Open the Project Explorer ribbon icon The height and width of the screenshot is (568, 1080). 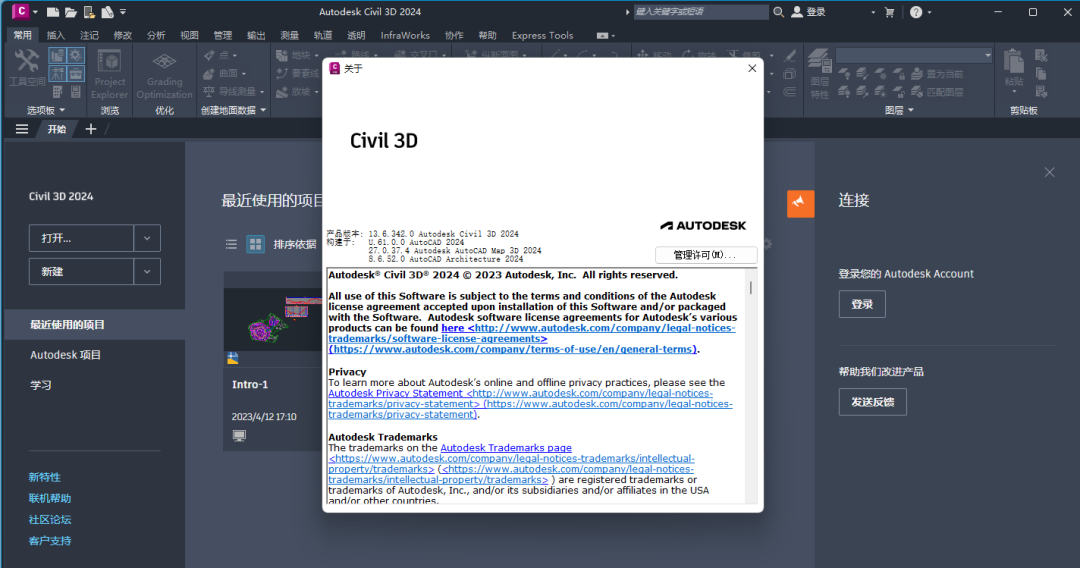[110, 62]
